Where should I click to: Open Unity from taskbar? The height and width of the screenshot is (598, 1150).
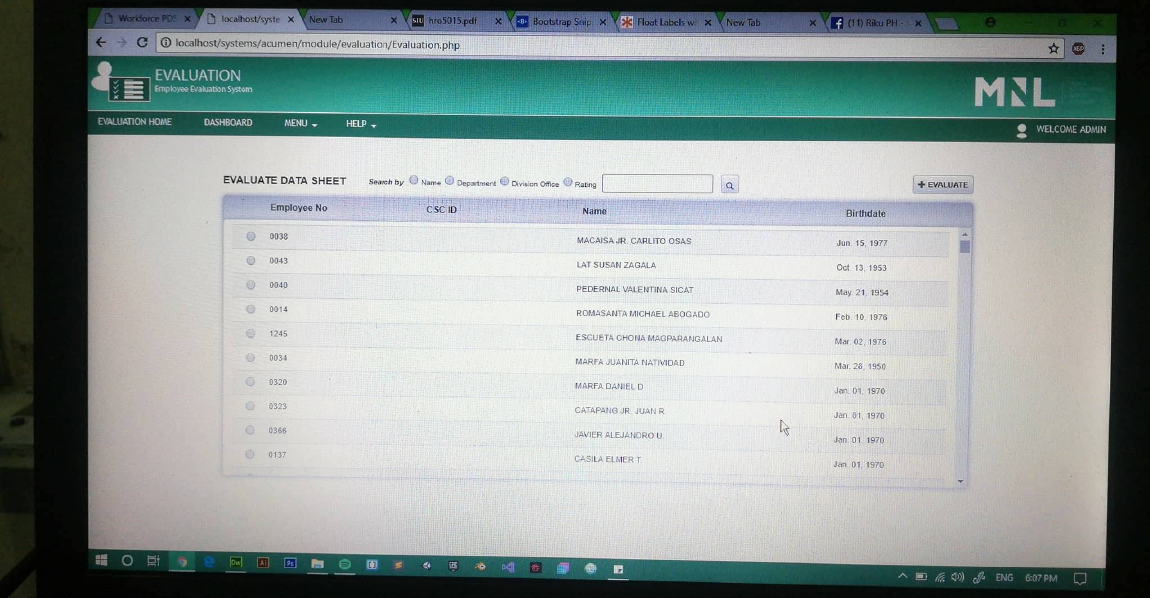point(426,565)
